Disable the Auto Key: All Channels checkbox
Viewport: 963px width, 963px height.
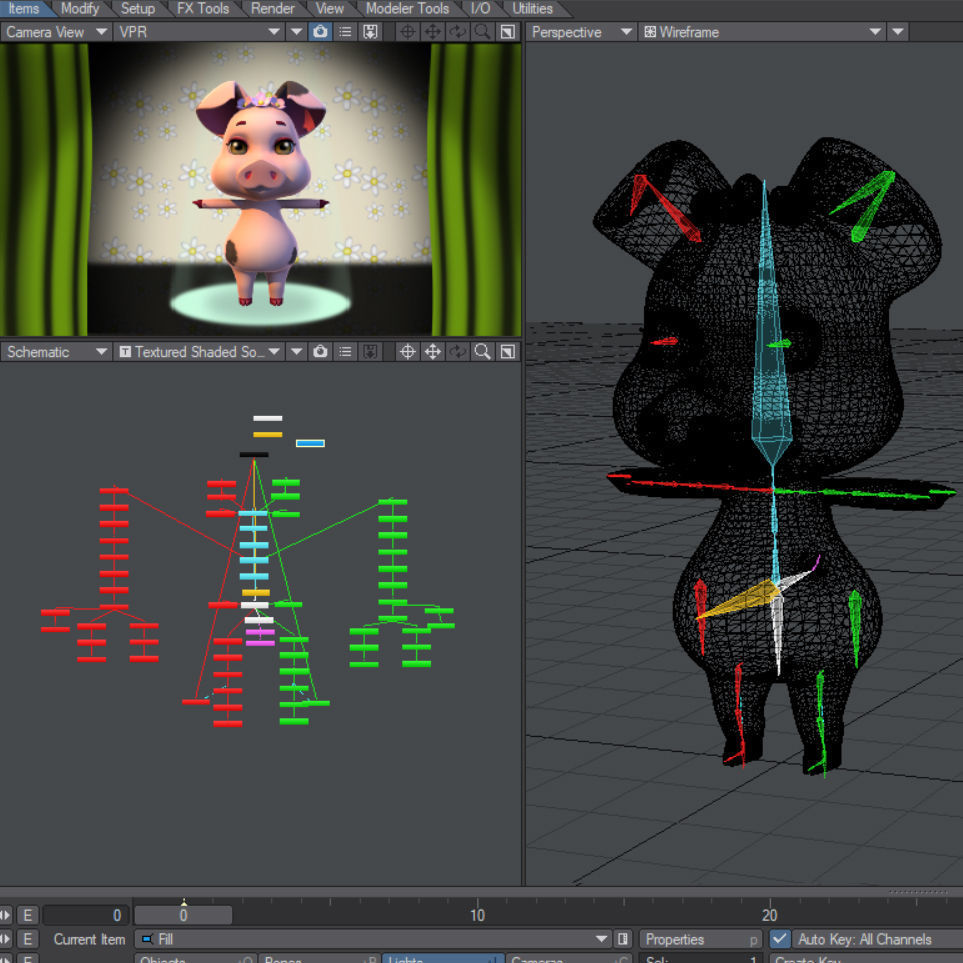pyautogui.click(x=779, y=939)
